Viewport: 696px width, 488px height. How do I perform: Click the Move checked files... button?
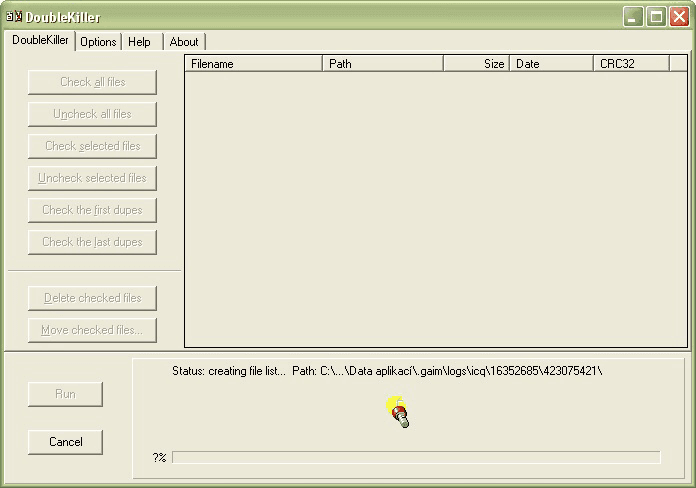click(92, 330)
